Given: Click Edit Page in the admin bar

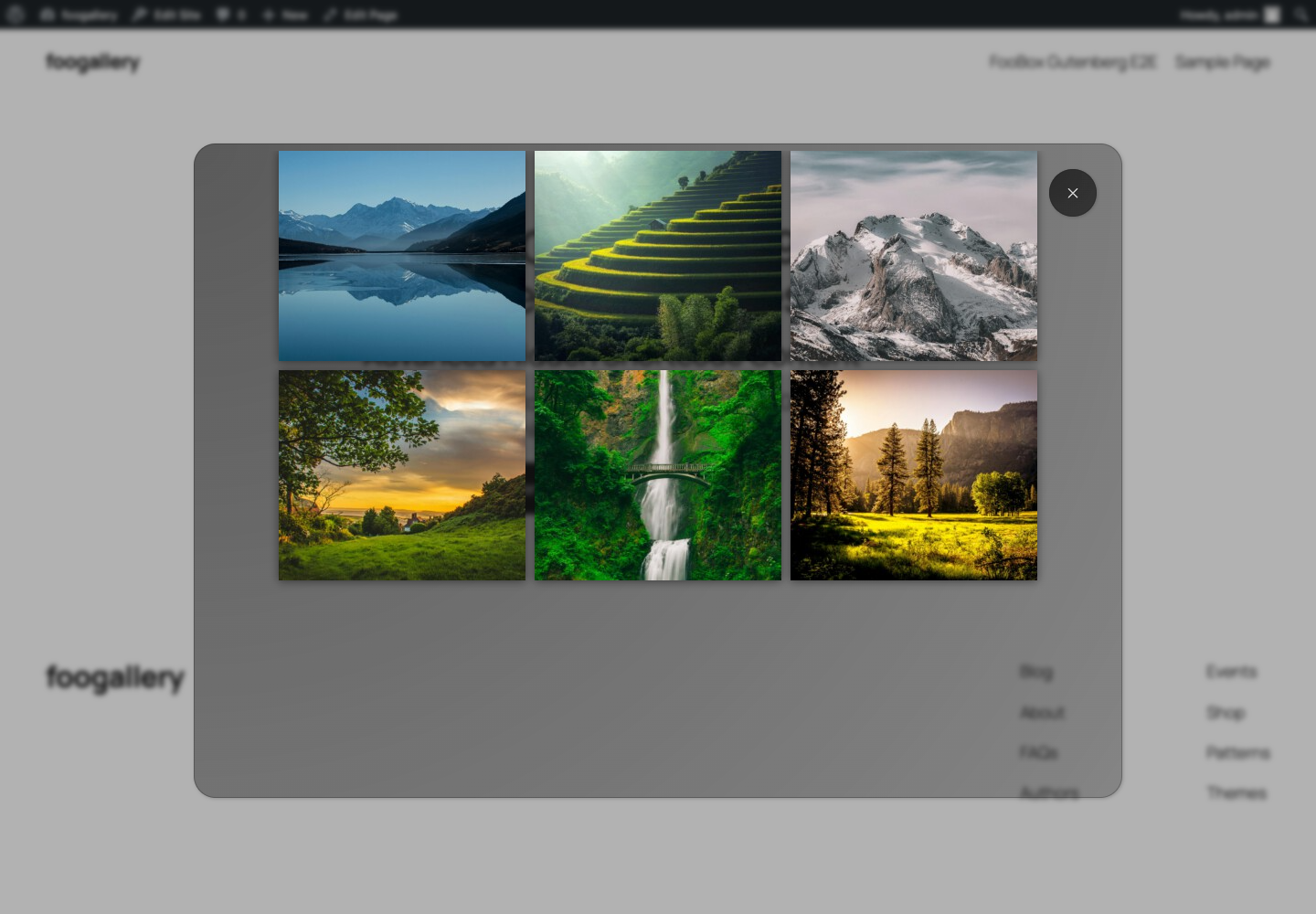Looking at the screenshot, I should pos(360,15).
